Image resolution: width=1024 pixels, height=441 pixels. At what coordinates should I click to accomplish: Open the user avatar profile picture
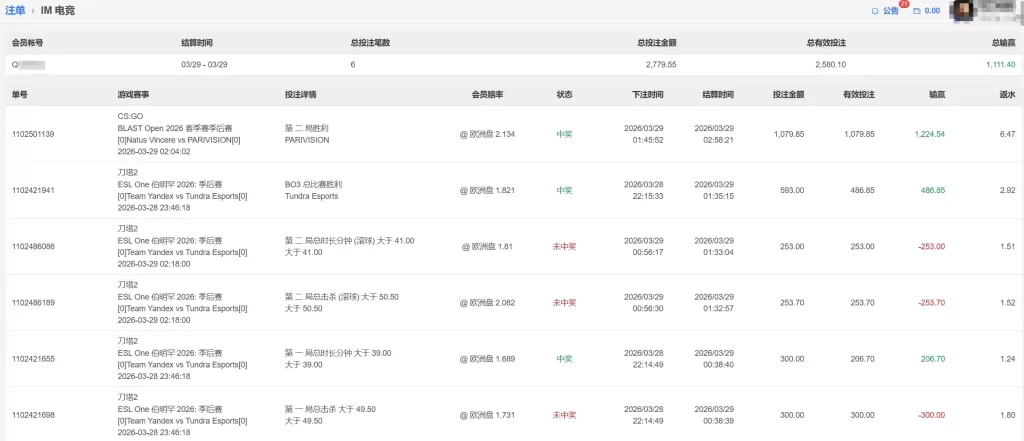coord(962,11)
